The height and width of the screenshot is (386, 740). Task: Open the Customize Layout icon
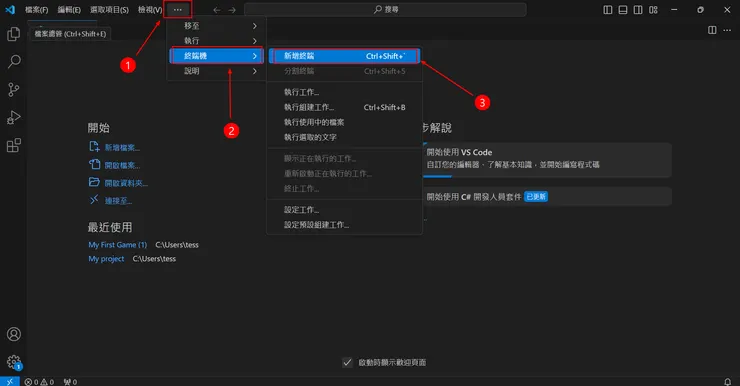tap(653, 10)
